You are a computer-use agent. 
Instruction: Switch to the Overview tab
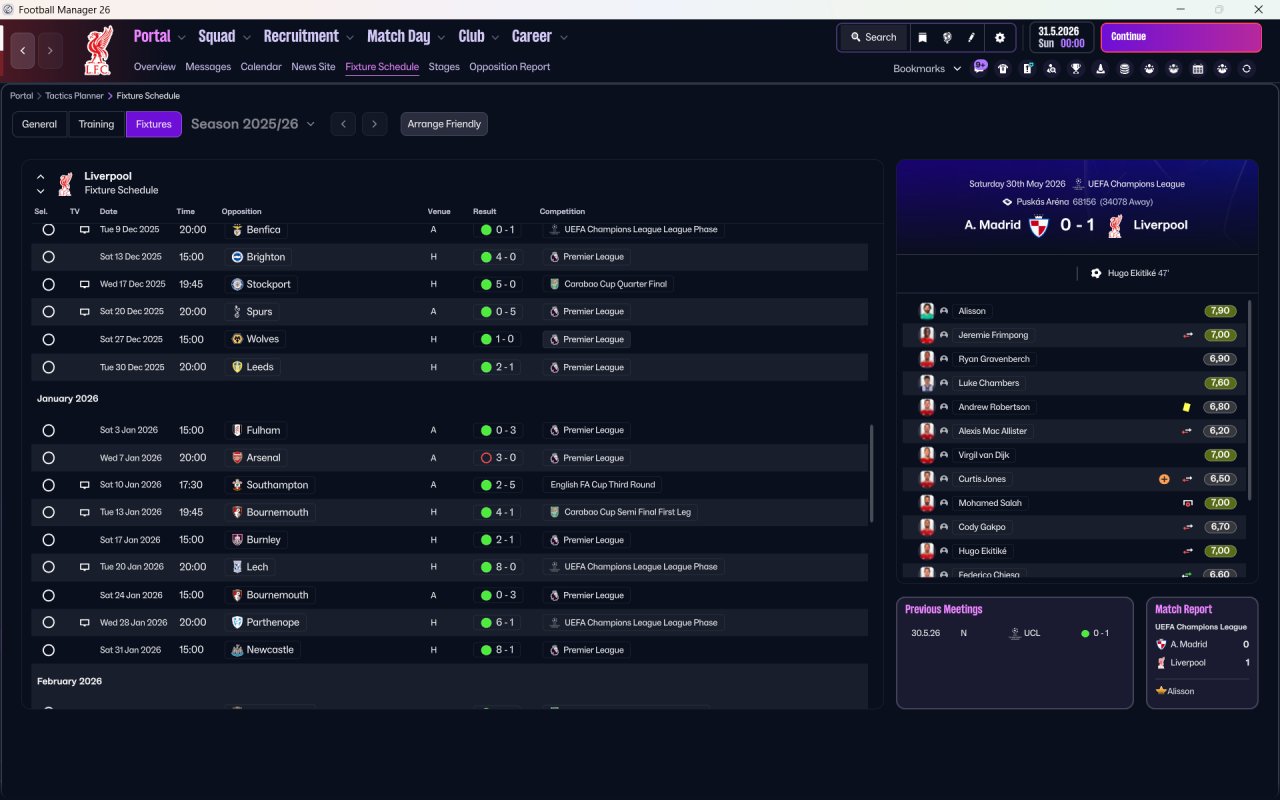tap(155, 67)
